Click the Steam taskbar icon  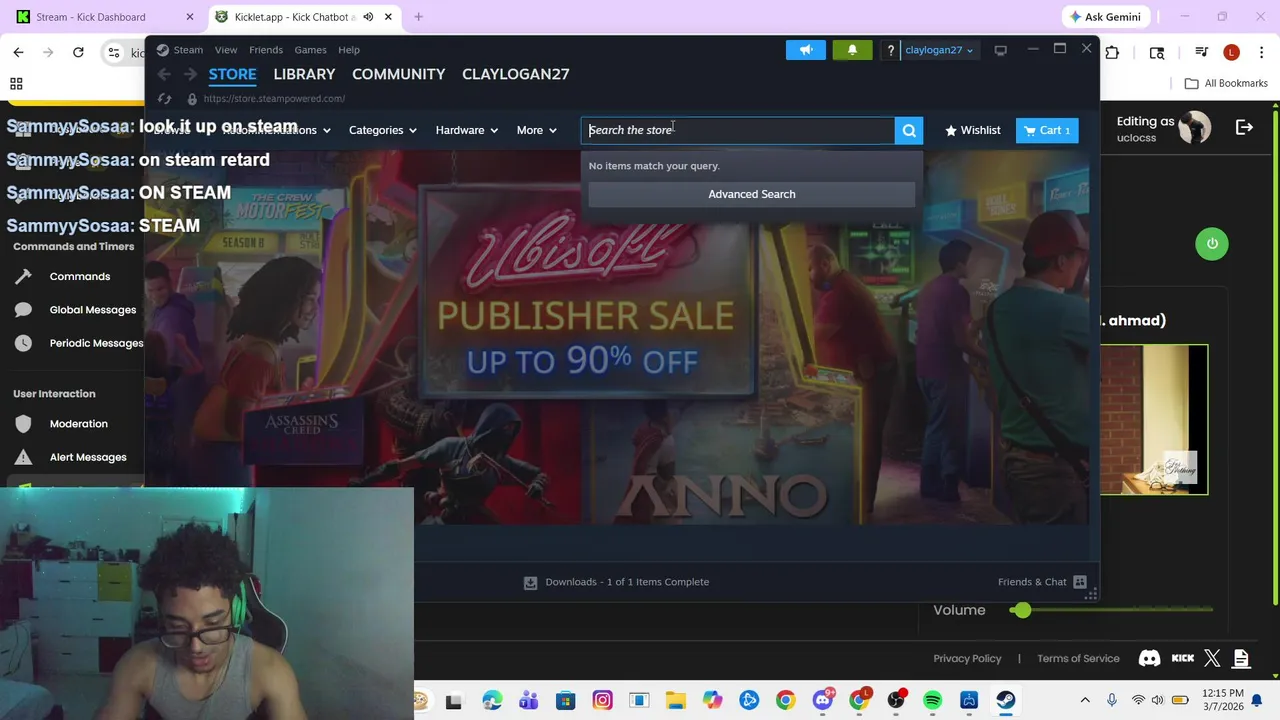[1005, 700]
